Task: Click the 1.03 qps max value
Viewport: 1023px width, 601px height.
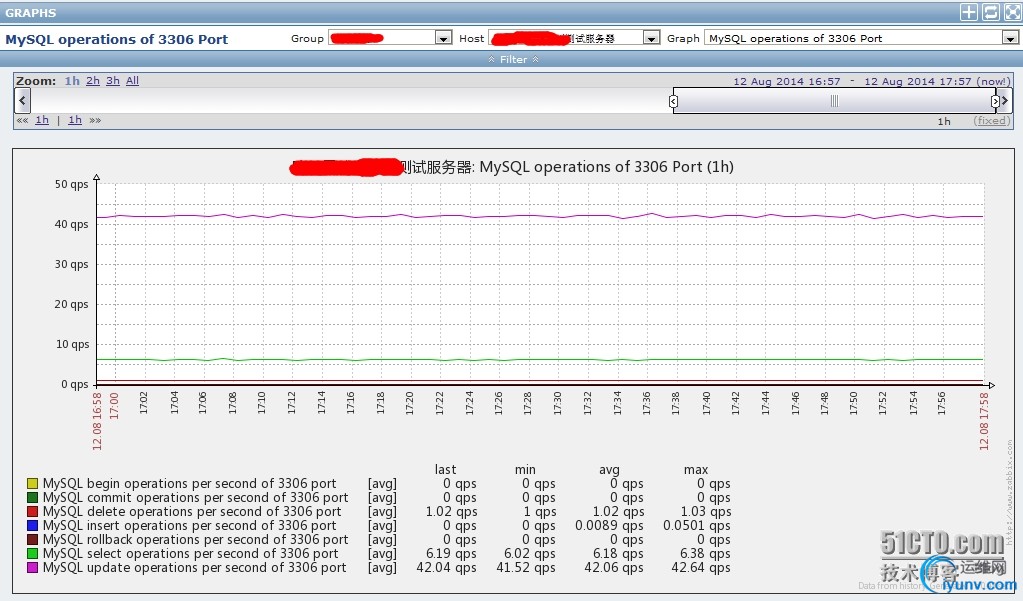Action: (706, 512)
